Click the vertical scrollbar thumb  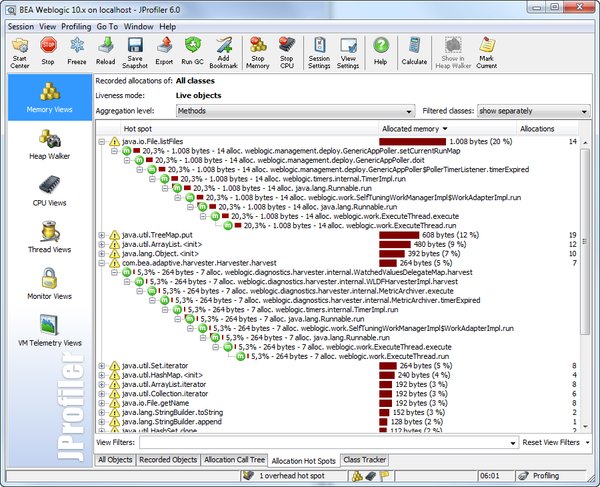coord(585,241)
